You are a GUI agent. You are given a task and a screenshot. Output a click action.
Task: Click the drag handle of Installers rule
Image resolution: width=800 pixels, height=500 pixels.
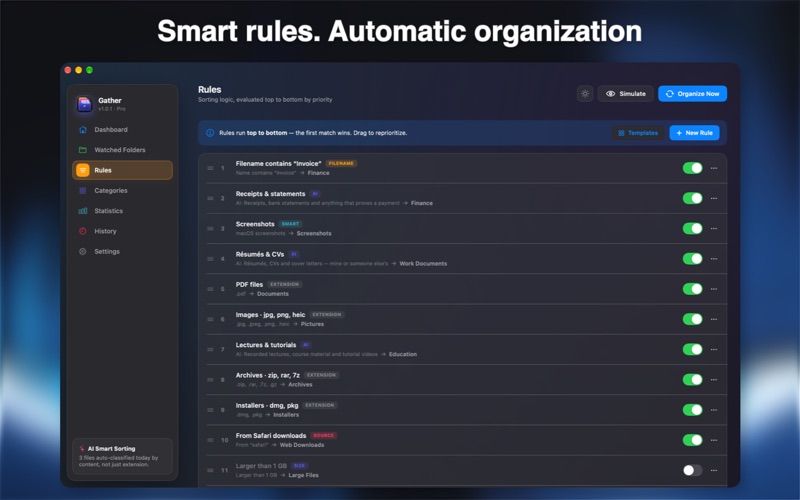tap(210, 410)
